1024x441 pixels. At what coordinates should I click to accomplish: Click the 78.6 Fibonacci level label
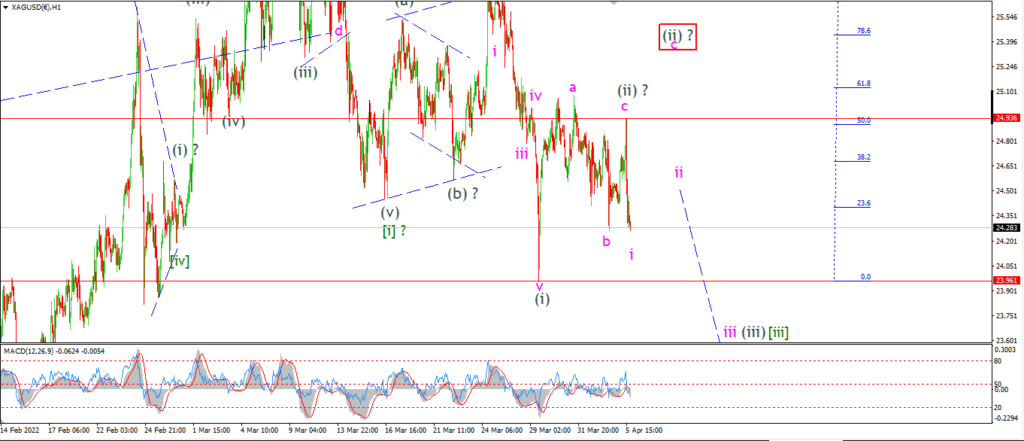coord(863,31)
